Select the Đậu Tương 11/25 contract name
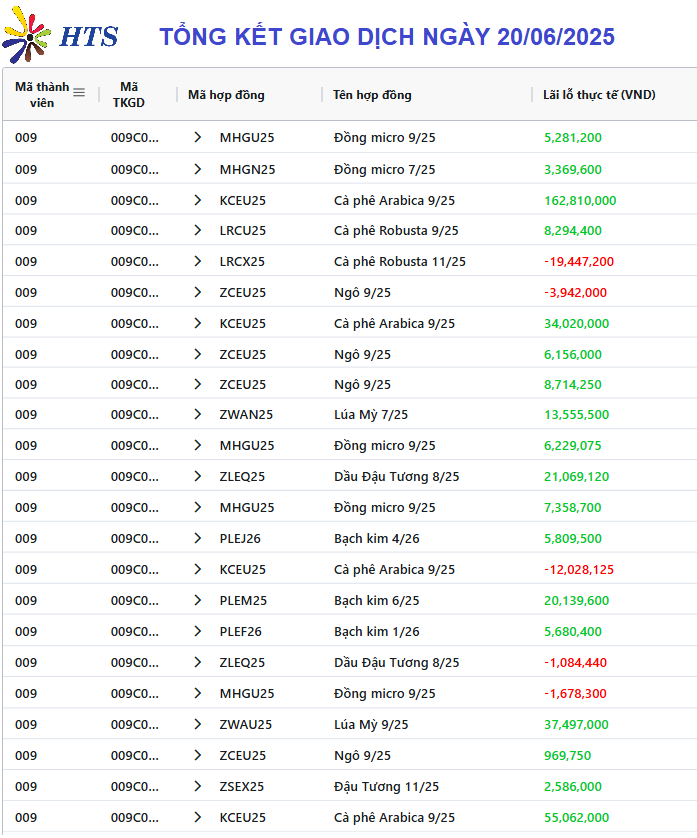Image resolution: width=697 pixels, height=838 pixels. coord(386,787)
